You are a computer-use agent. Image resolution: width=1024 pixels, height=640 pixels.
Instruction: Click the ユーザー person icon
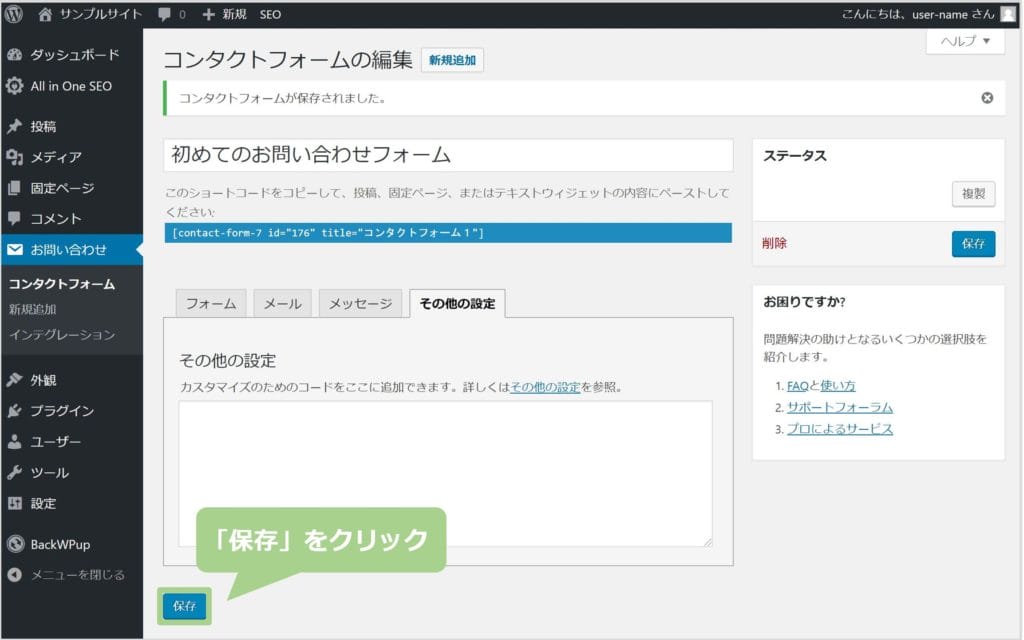(14, 442)
